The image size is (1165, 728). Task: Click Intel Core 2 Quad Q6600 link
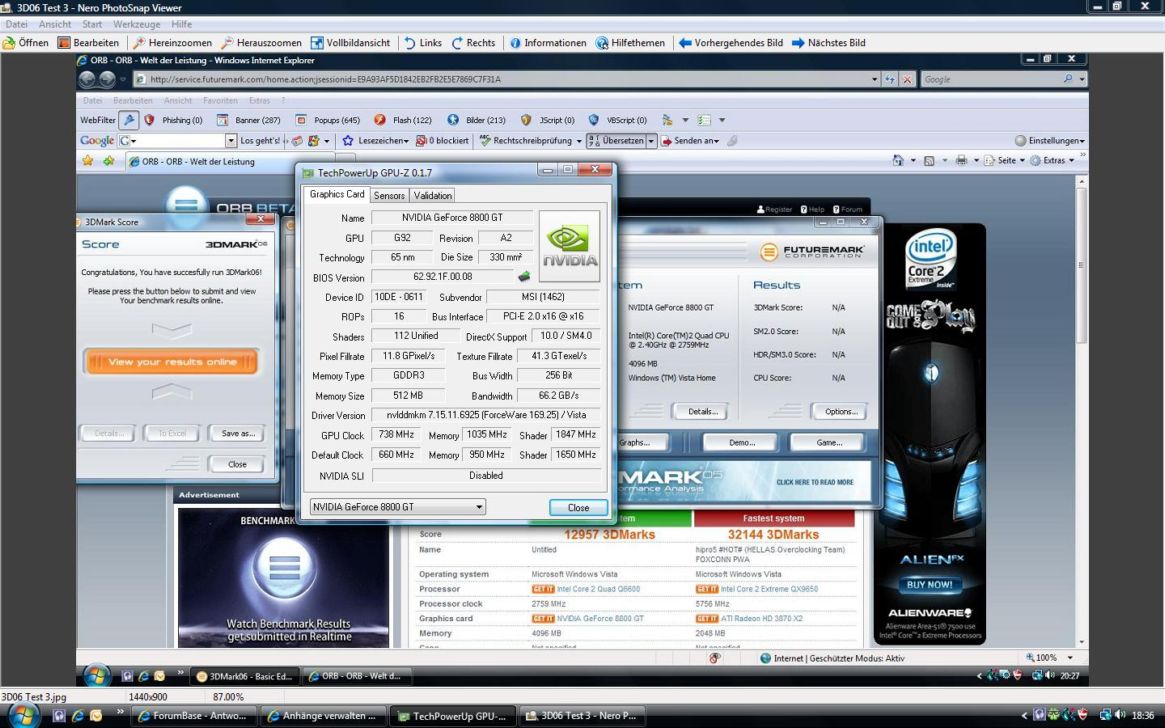click(x=598, y=589)
